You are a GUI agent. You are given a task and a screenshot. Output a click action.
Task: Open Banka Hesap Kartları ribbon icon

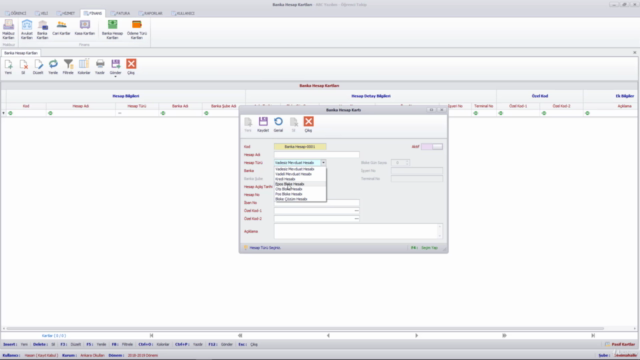112,29
